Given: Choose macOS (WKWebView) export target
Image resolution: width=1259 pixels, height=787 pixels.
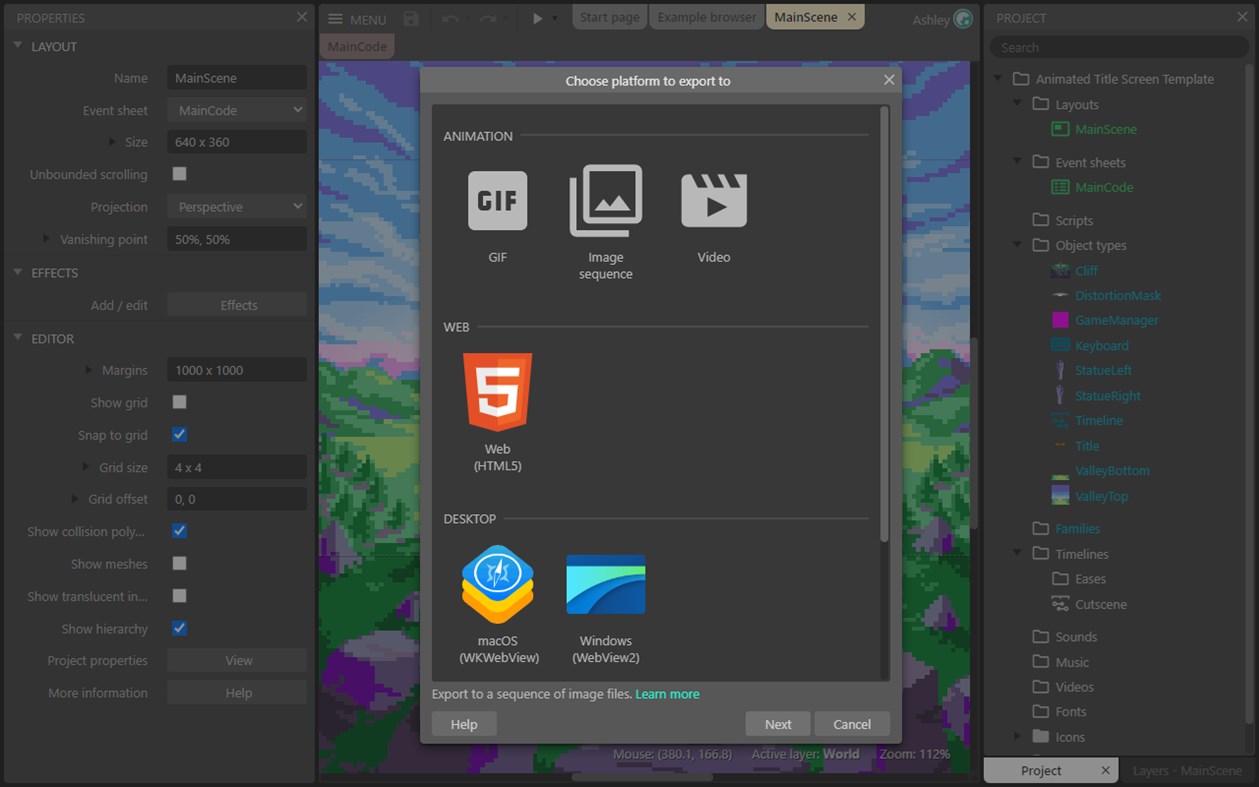Looking at the screenshot, I should point(497,585).
